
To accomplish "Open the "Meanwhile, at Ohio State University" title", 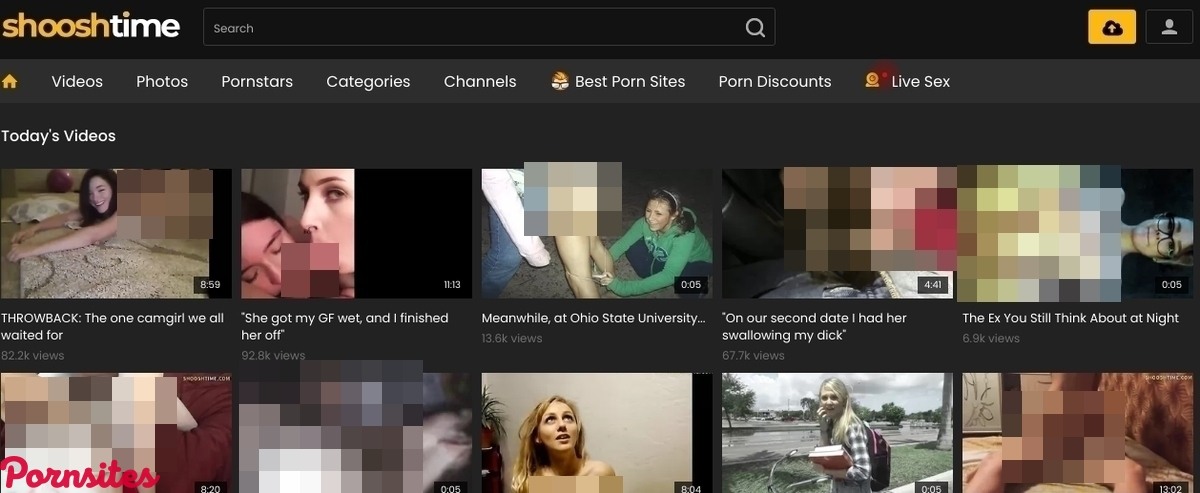I will 593,318.
